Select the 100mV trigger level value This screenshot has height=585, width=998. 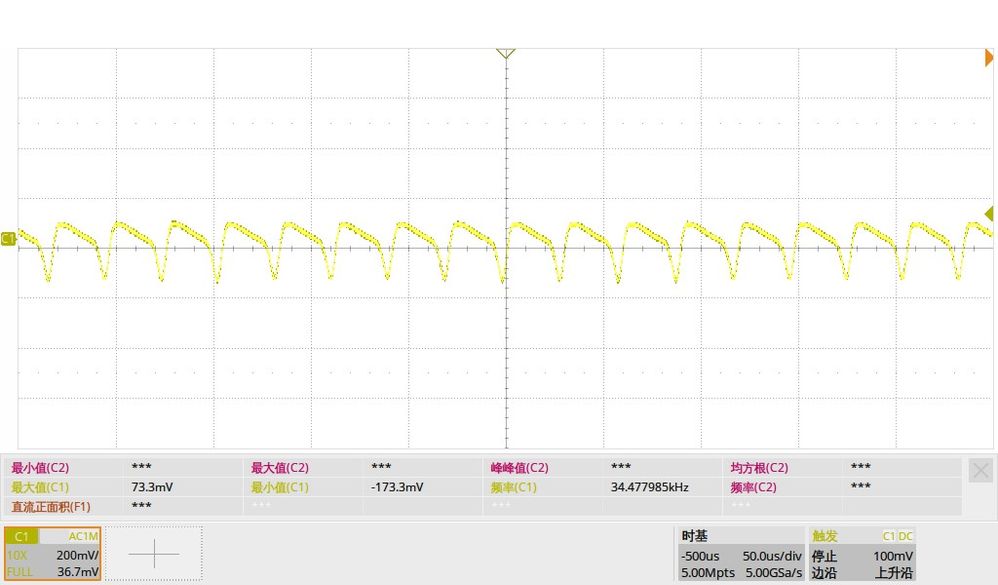coord(892,556)
